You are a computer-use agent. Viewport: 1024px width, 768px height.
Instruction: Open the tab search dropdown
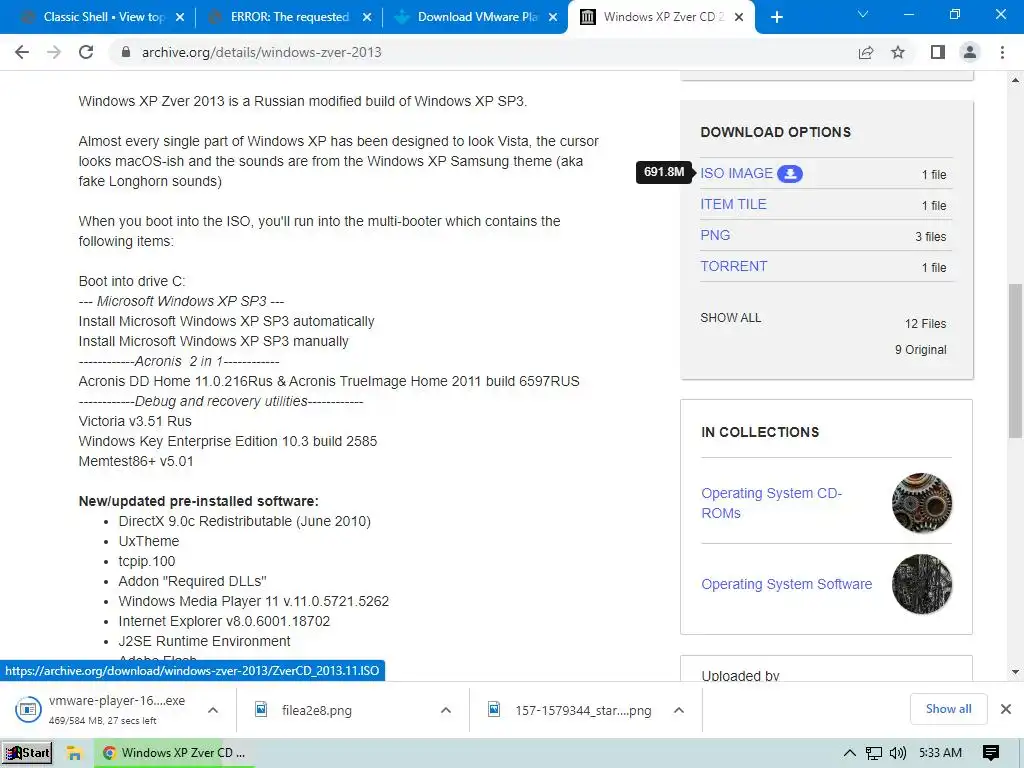[x=863, y=14]
